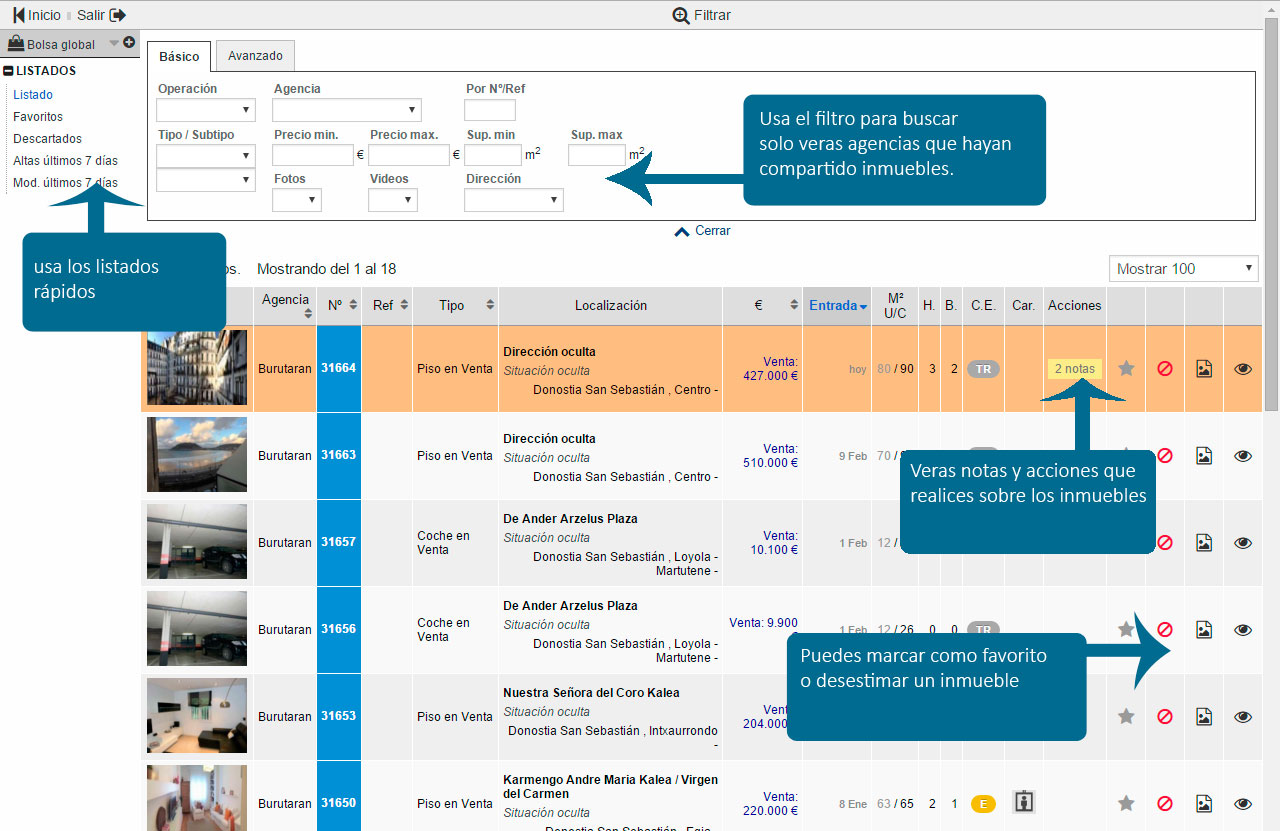This screenshot has width=1280, height=831.
Task: Sort by Ref column header
Action: click(x=387, y=306)
